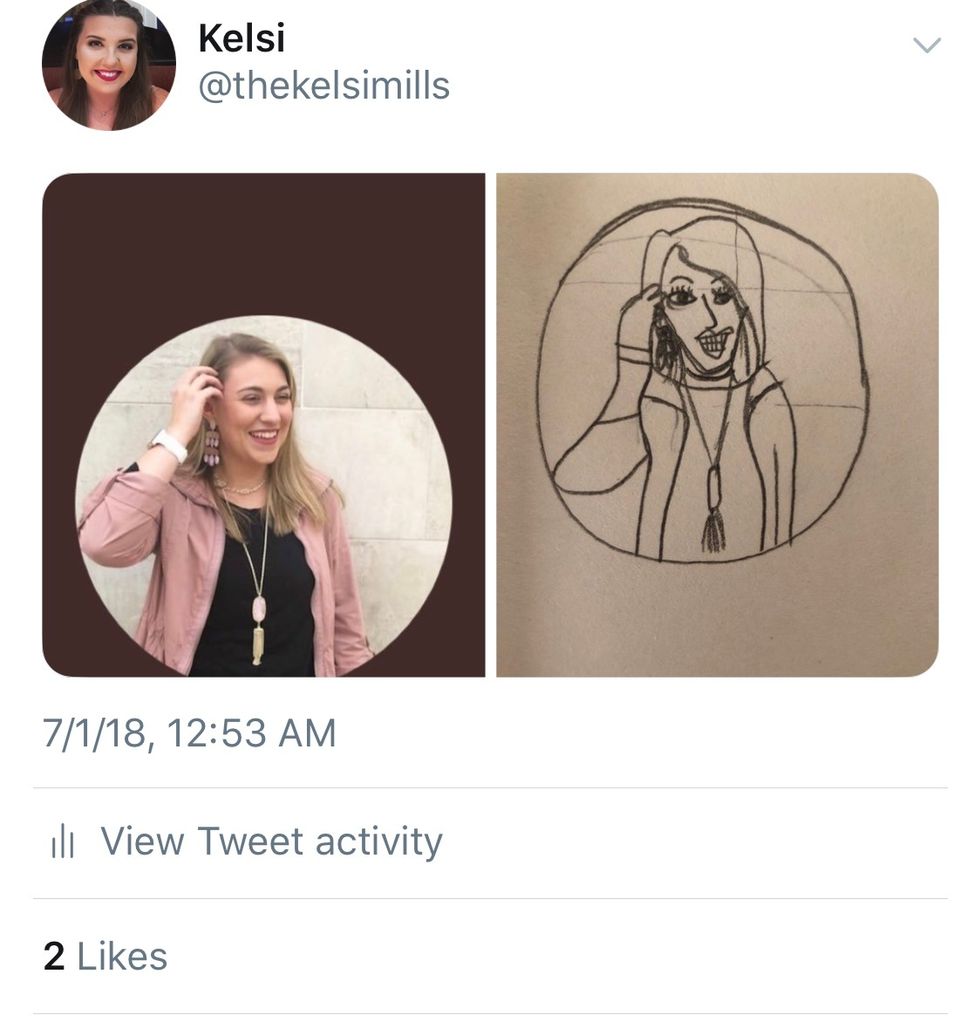Expand the tweet options chevron
This screenshot has width=980, height=1016.
[x=927, y=45]
